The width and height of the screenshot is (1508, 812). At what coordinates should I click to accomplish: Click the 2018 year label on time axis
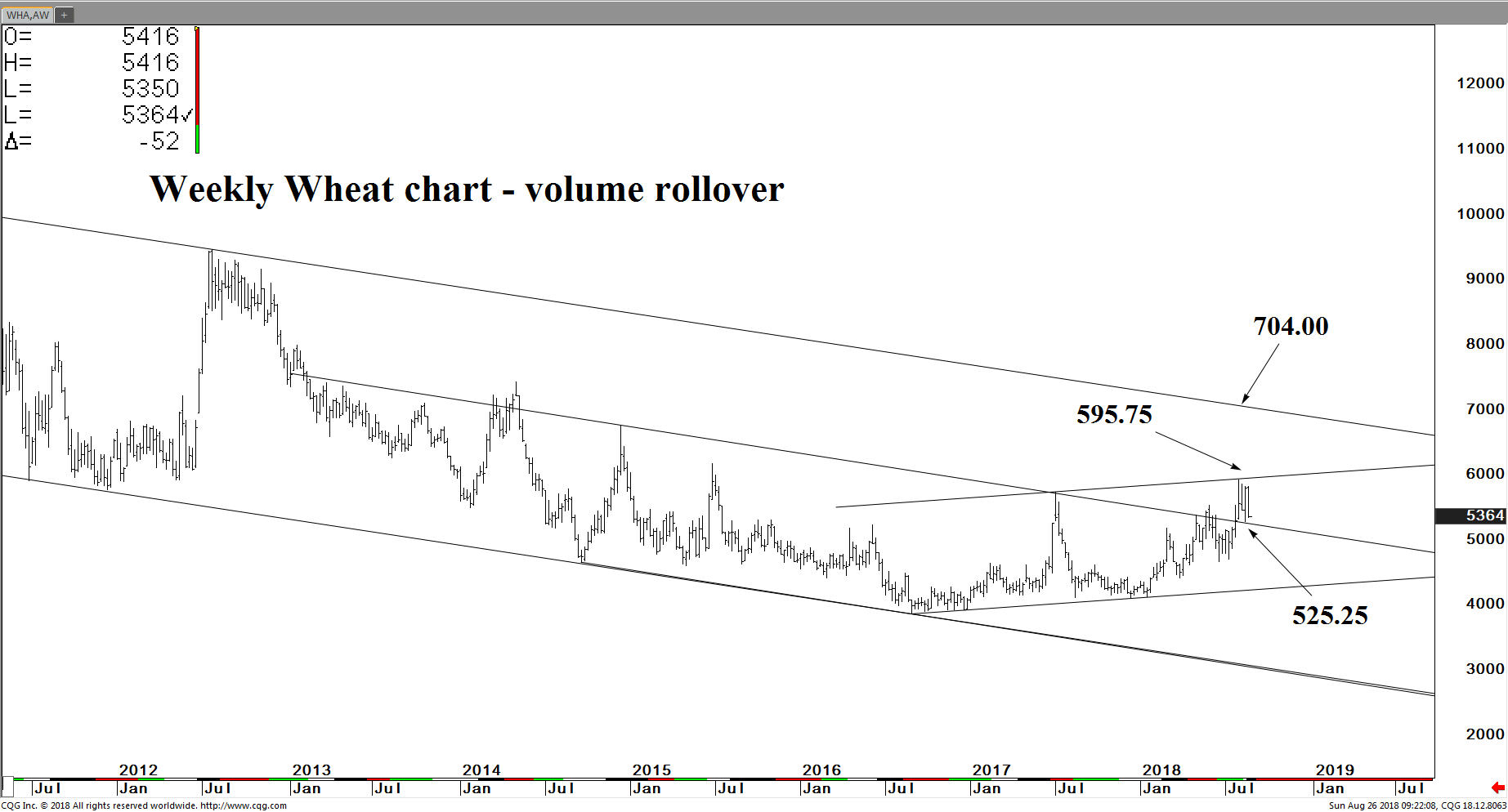pyautogui.click(x=1161, y=770)
